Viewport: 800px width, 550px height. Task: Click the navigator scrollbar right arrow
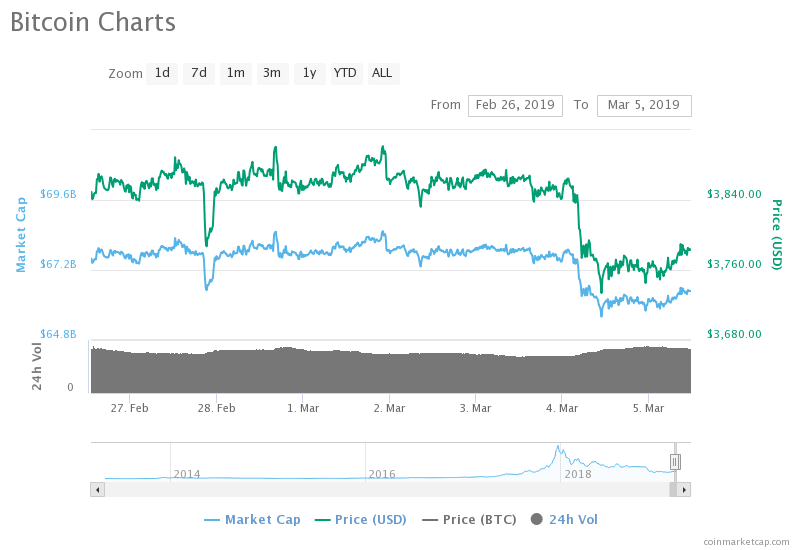point(684,489)
